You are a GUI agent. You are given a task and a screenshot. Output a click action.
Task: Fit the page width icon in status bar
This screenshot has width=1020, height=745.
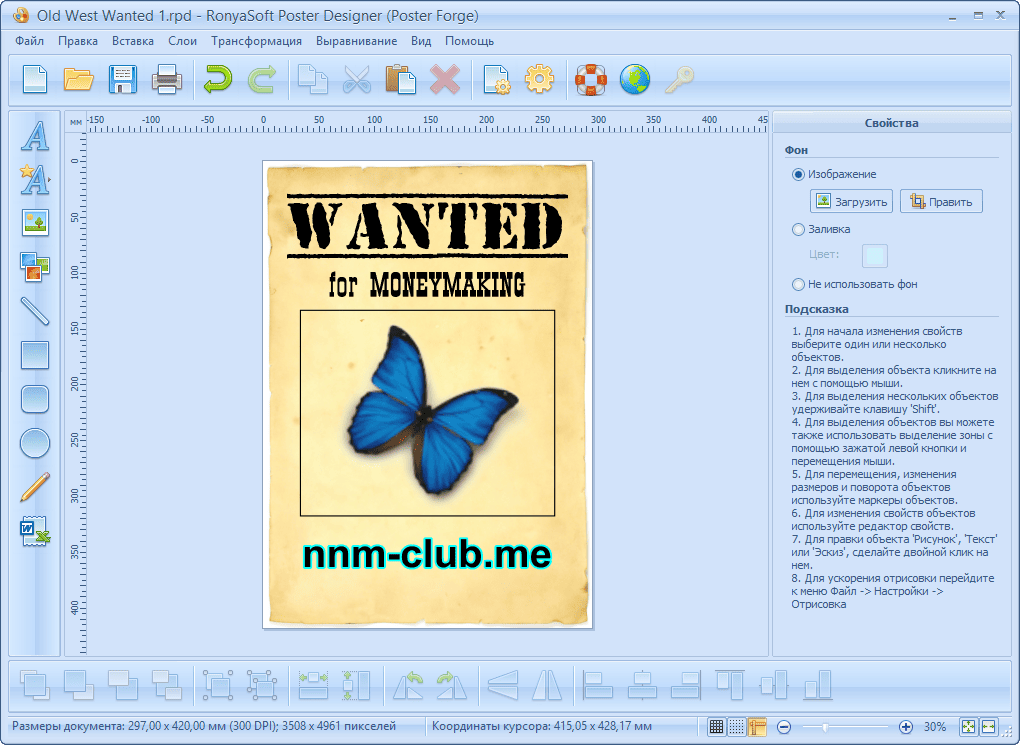989,727
